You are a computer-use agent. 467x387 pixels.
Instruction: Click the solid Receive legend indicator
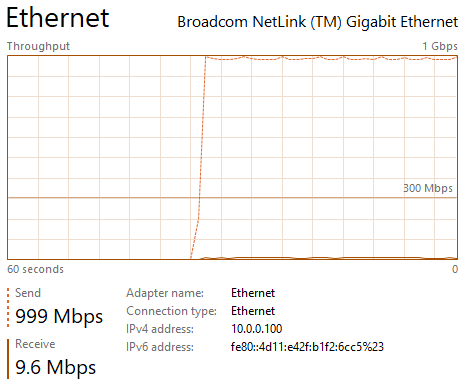8,359
